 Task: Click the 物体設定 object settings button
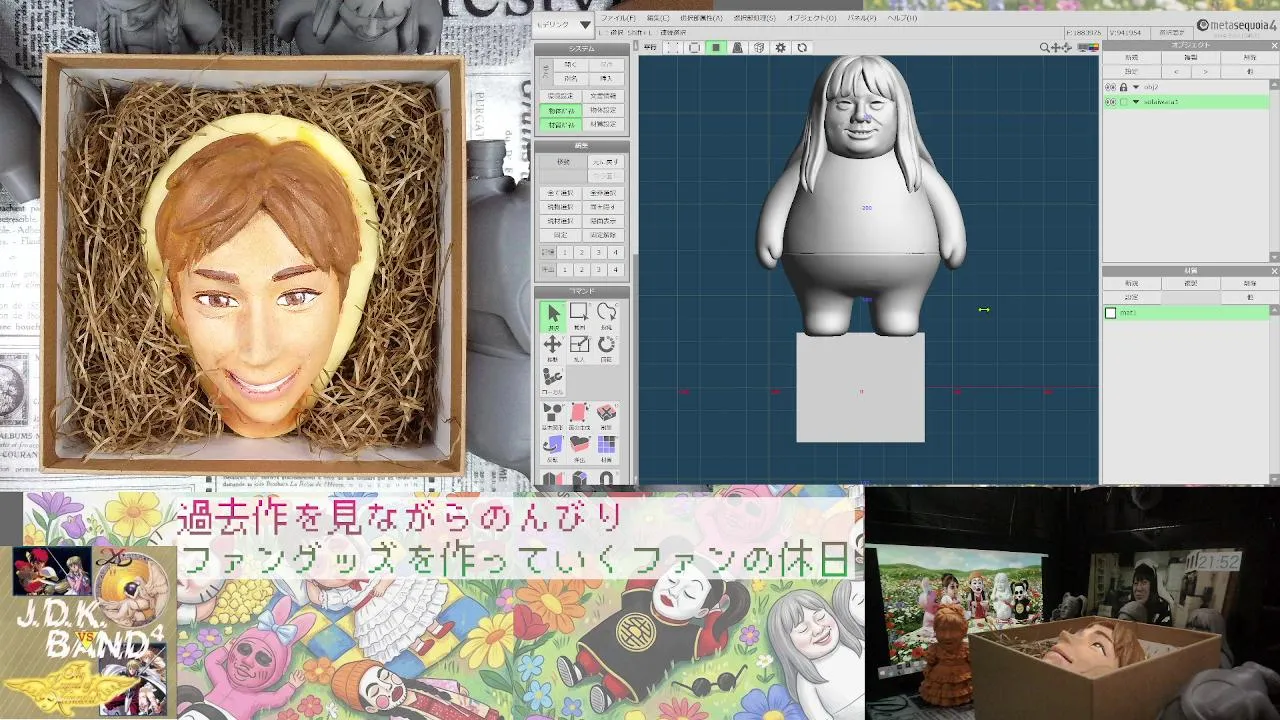(603, 110)
